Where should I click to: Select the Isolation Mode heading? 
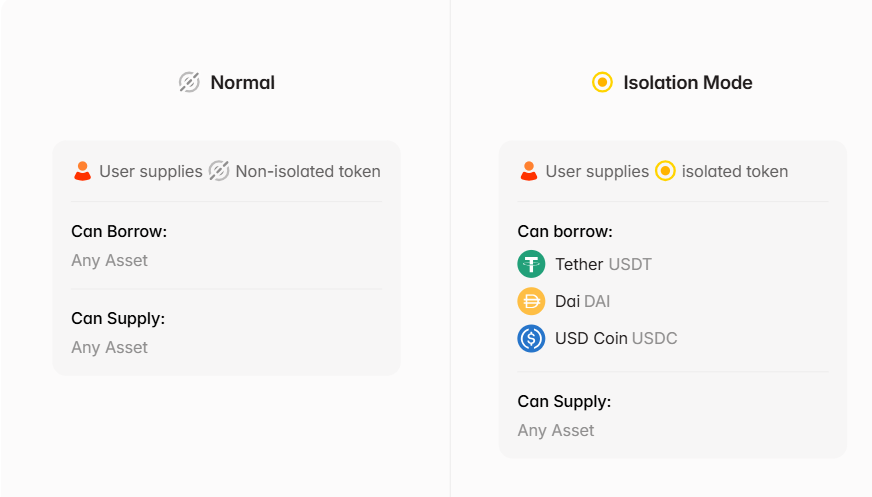[687, 82]
